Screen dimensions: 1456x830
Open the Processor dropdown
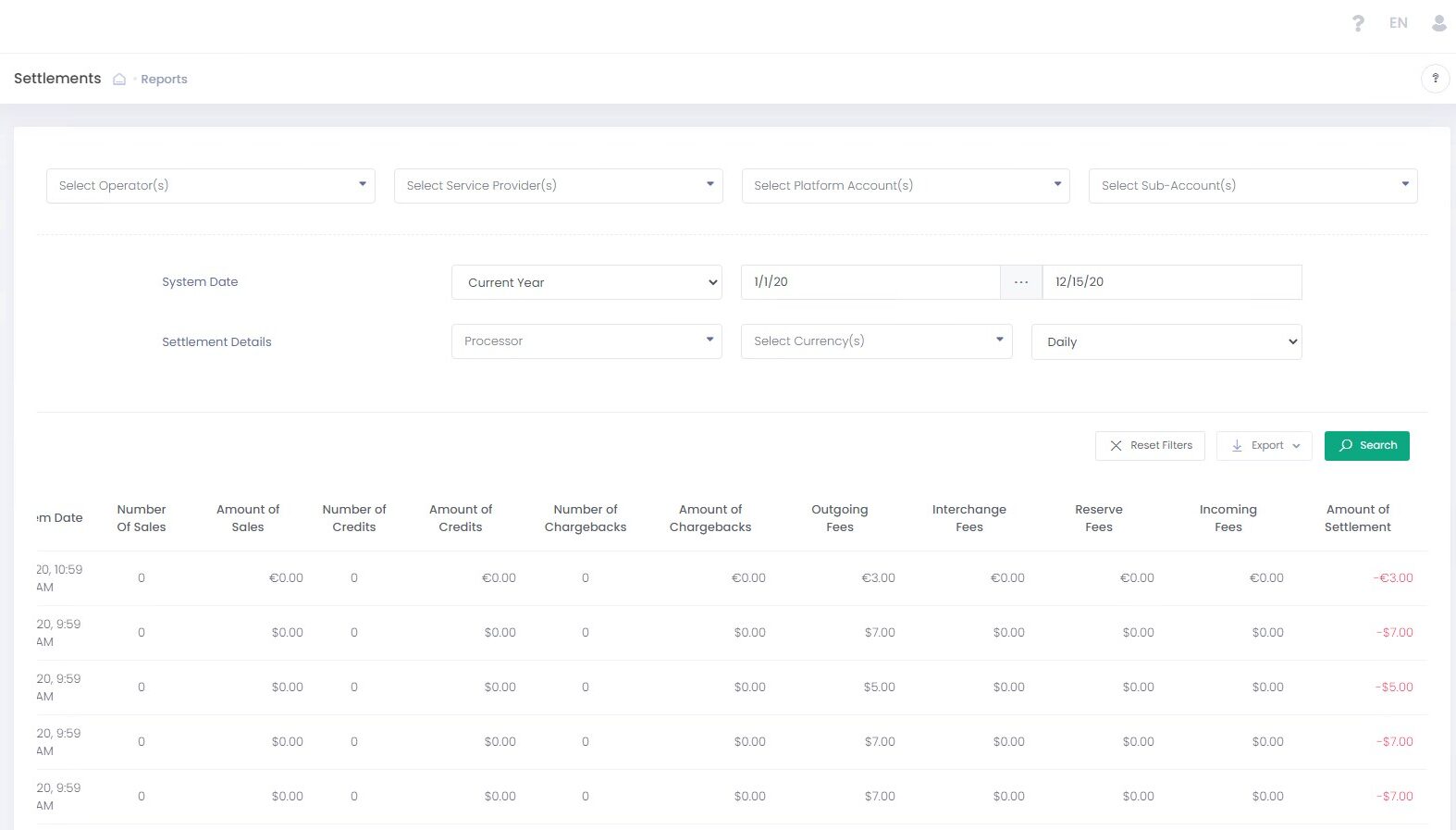click(586, 341)
